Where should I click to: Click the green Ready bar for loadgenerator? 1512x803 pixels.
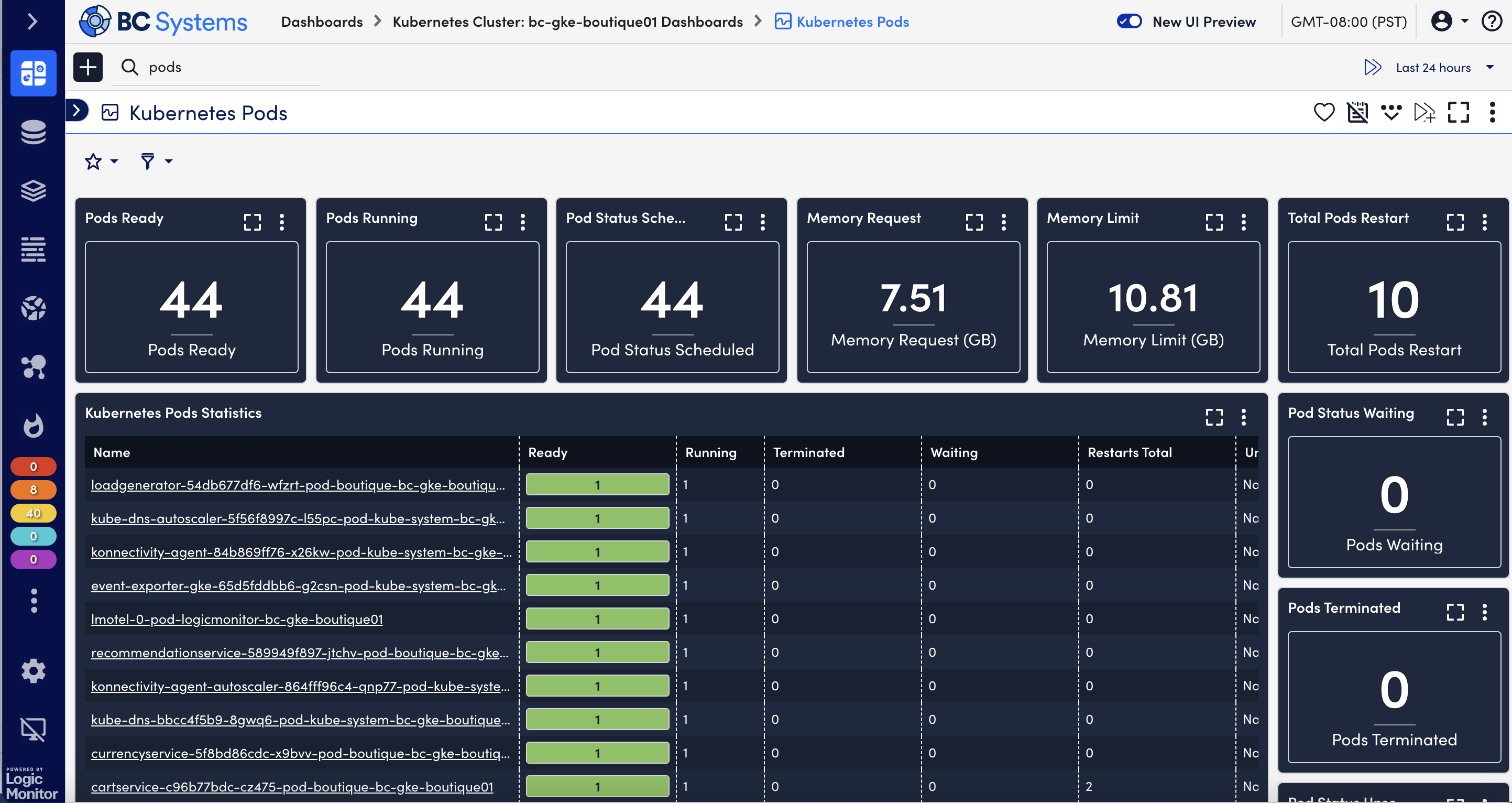[x=597, y=485]
